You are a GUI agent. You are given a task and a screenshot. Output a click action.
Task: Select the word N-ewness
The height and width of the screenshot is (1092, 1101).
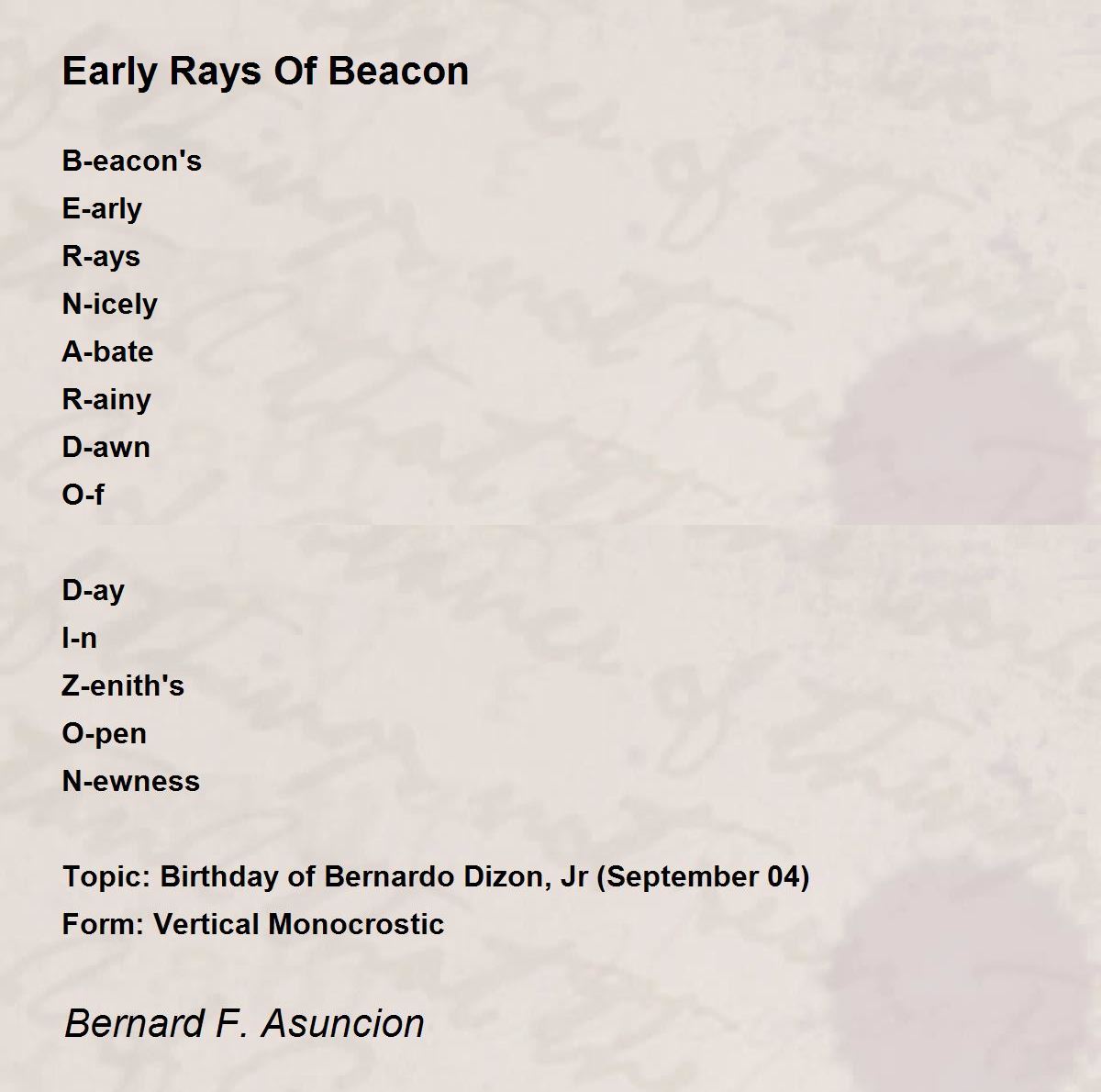point(131,781)
